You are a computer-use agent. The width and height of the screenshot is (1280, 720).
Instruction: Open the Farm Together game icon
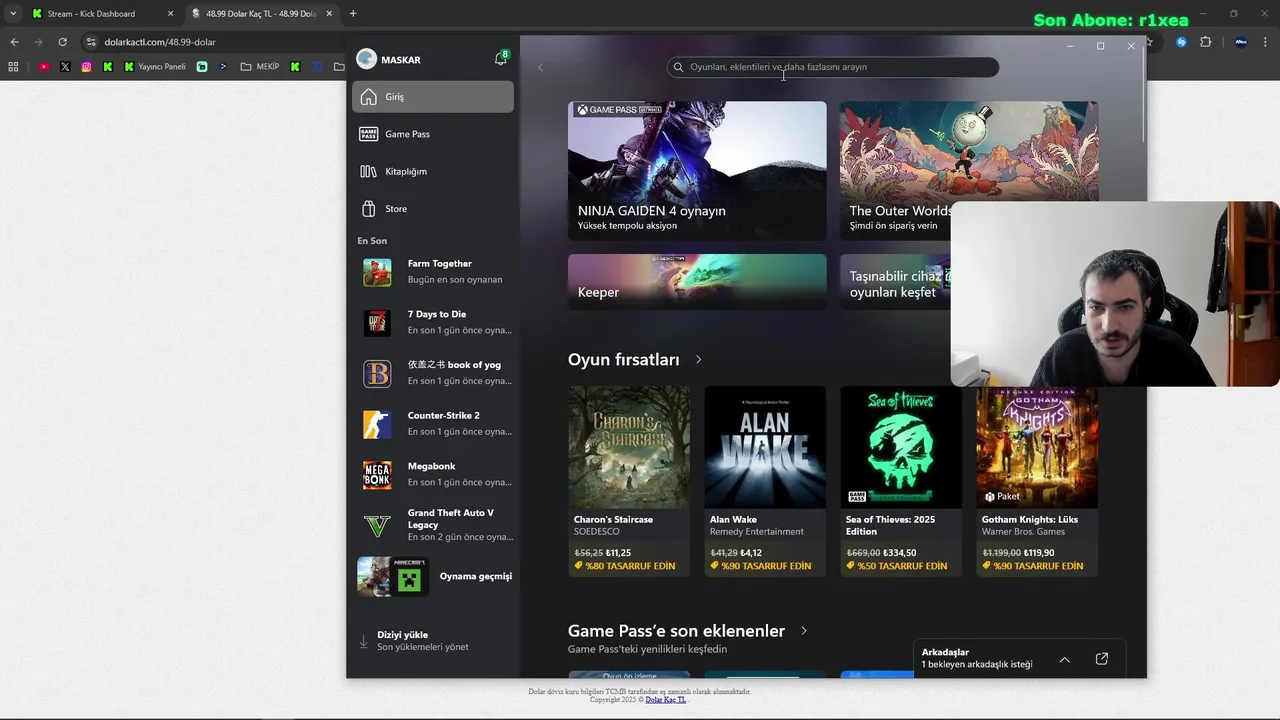pyautogui.click(x=377, y=272)
